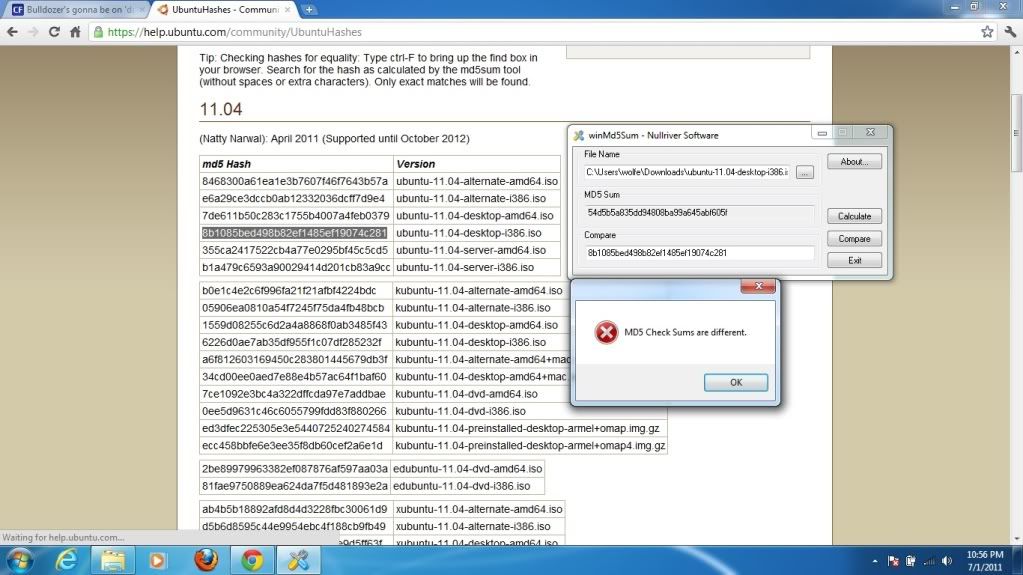
Task: Click edubuntu-11.04-dvd-amd64.iso cell
Action: (467, 469)
